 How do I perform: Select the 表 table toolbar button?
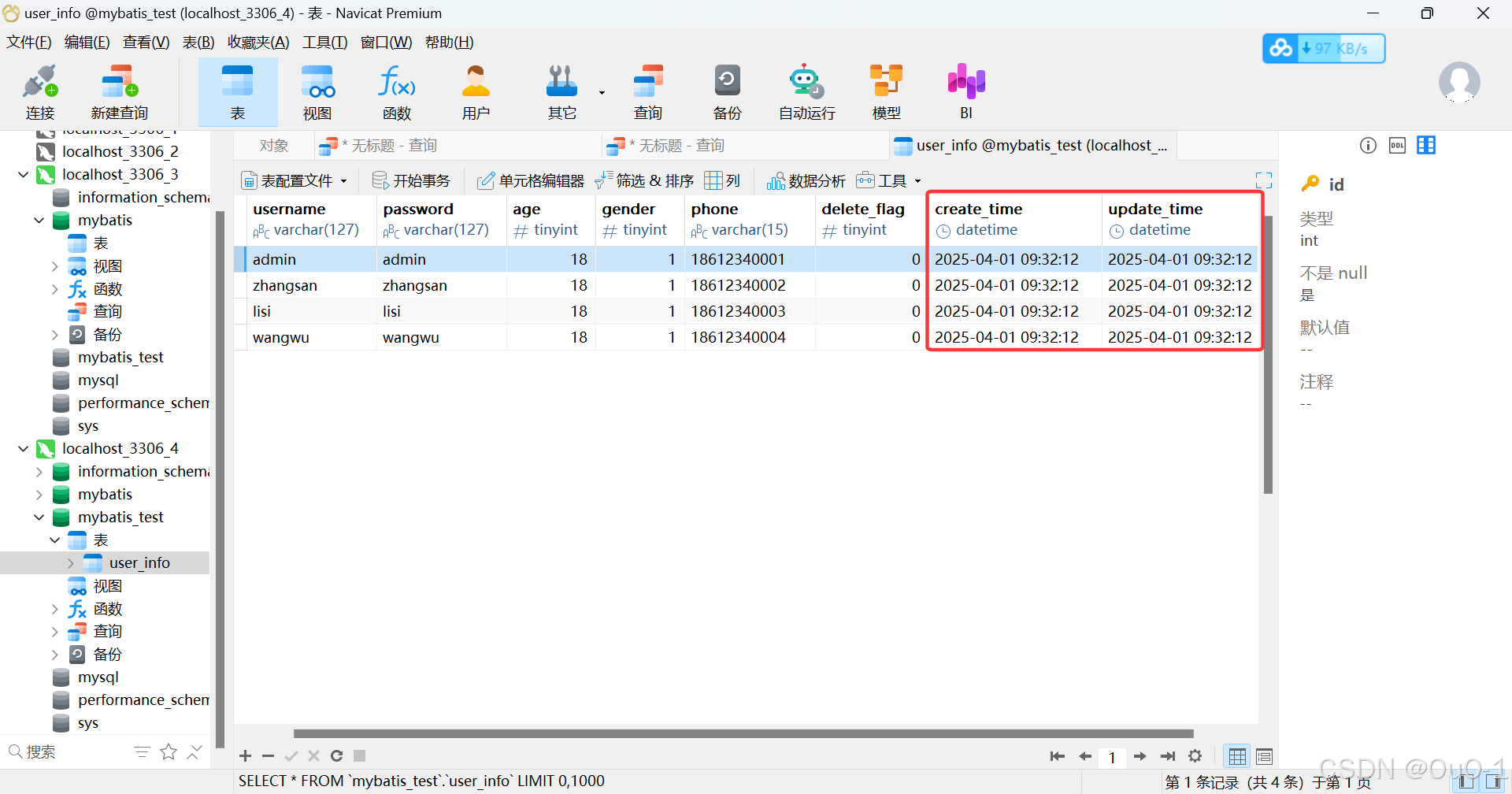[238, 92]
